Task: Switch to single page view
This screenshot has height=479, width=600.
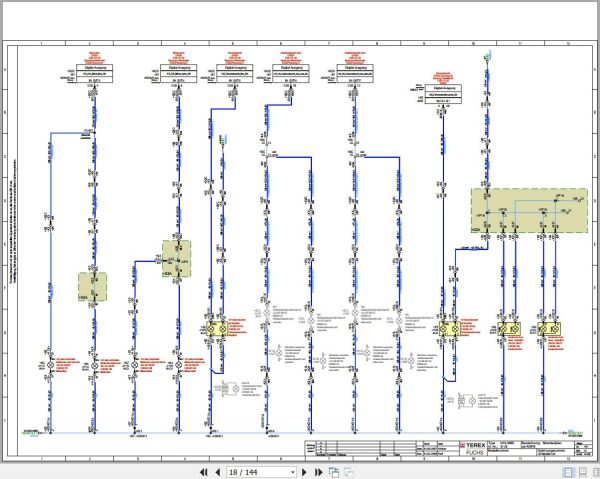Action: (x=568, y=472)
